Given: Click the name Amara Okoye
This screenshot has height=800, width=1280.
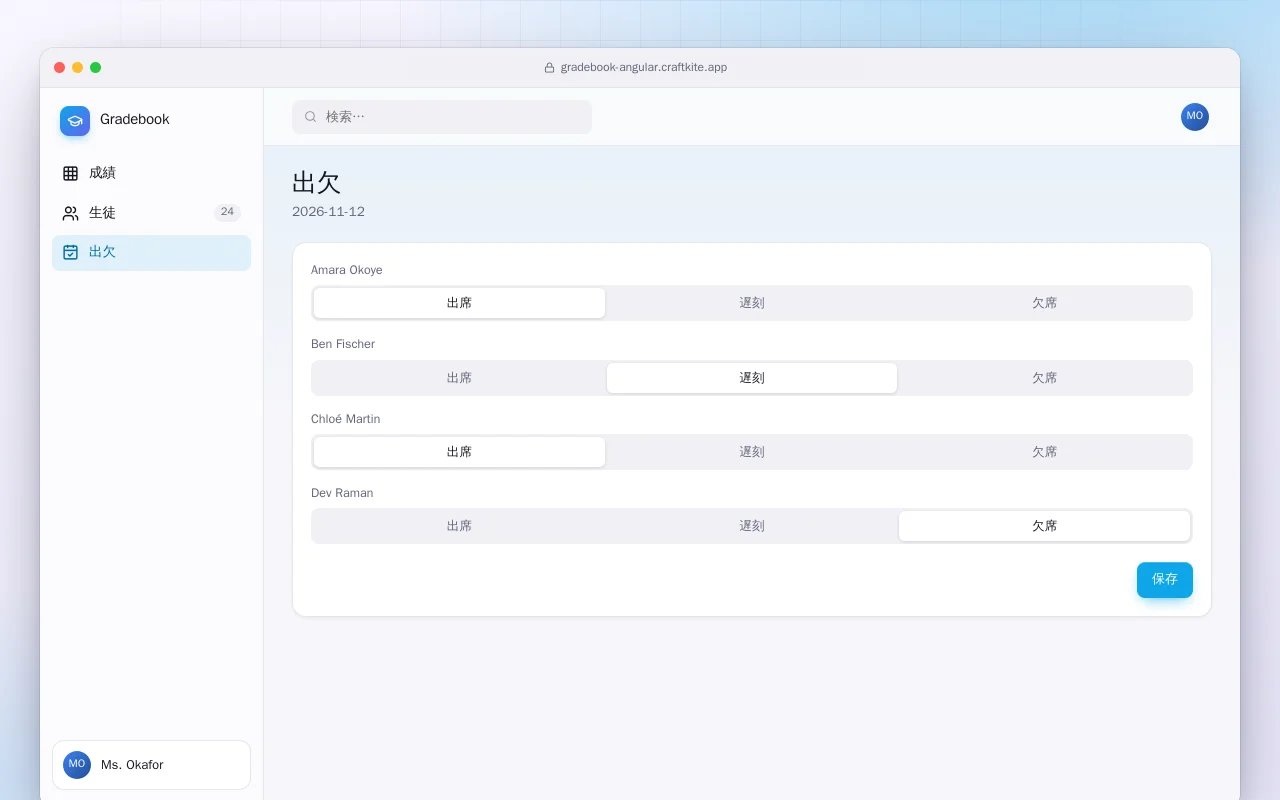Looking at the screenshot, I should coord(347,270).
